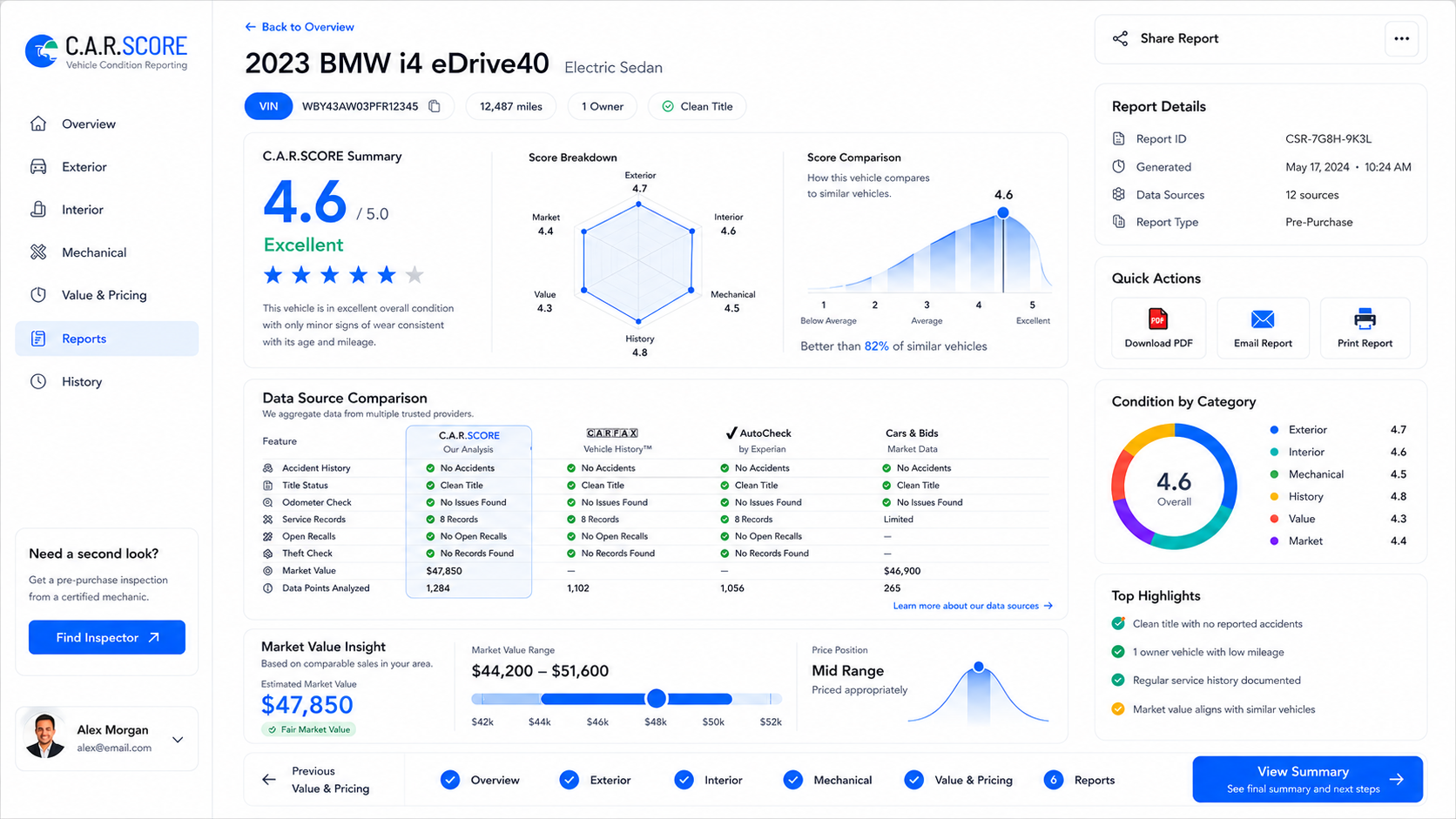Image resolution: width=1456 pixels, height=819 pixels.
Task: Click the History clock icon in sidebar
Action: pos(38,381)
